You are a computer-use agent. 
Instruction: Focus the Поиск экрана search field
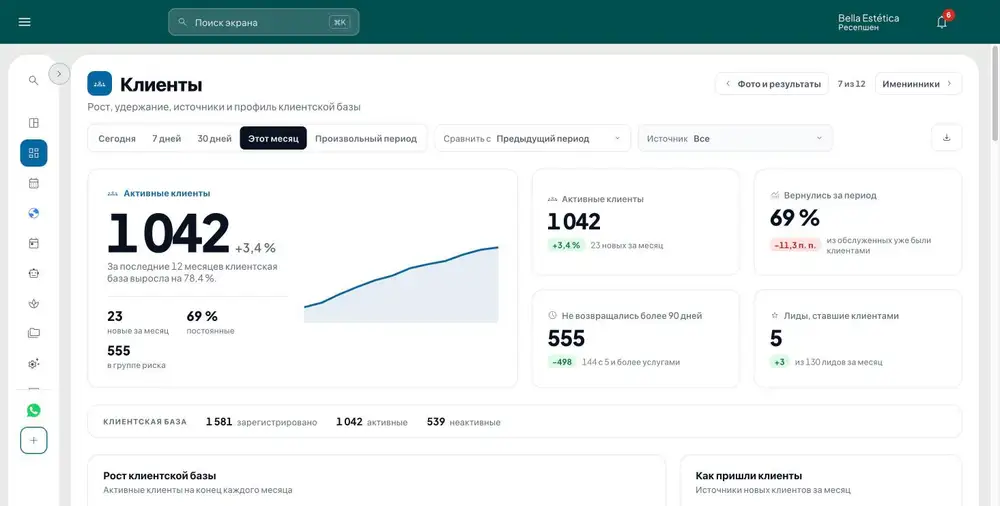263,22
